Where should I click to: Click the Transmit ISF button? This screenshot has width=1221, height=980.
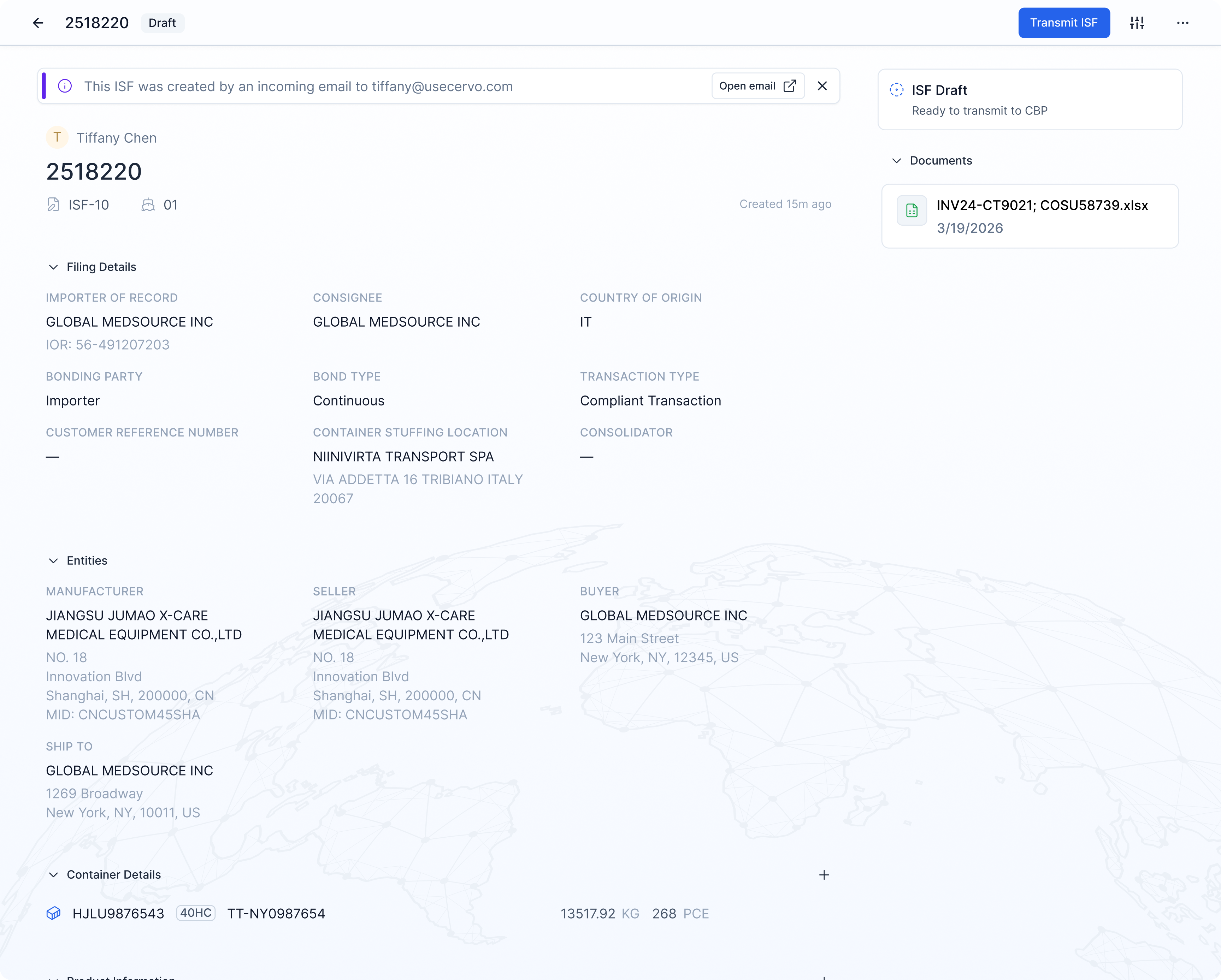1064,23
